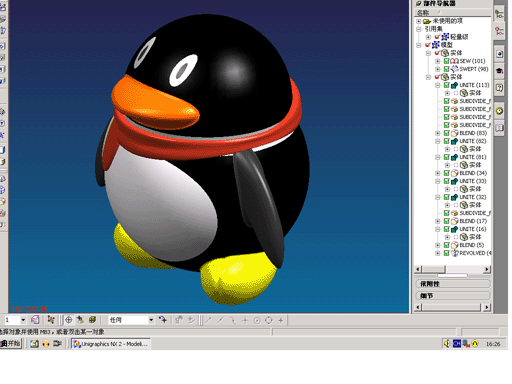Viewport: 512px width, 384px height.
Task: Open the clock History tab icon
Action: (x=499, y=111)
